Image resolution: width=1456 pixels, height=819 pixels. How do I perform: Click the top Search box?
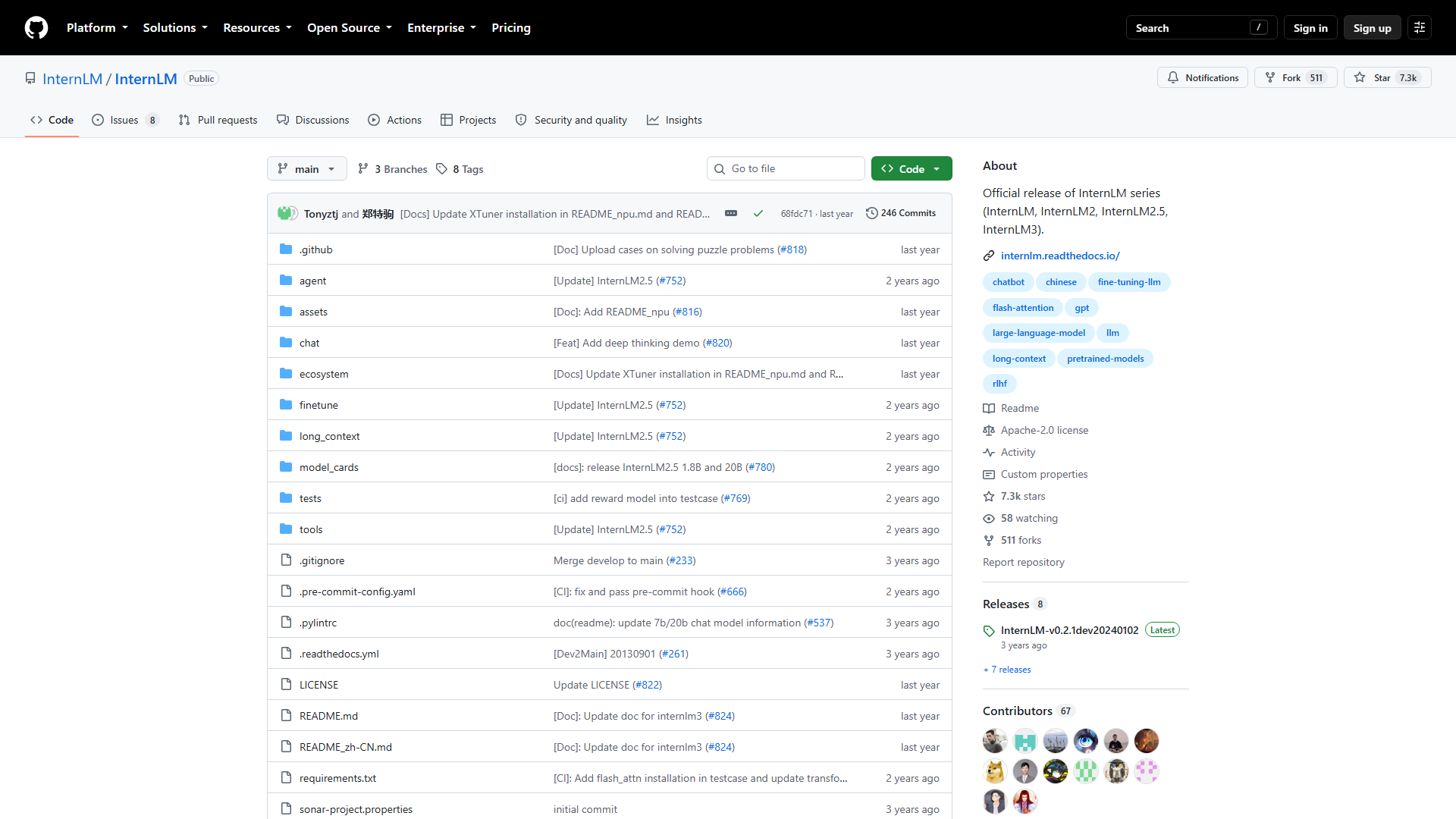click(x=1201, y=27)
